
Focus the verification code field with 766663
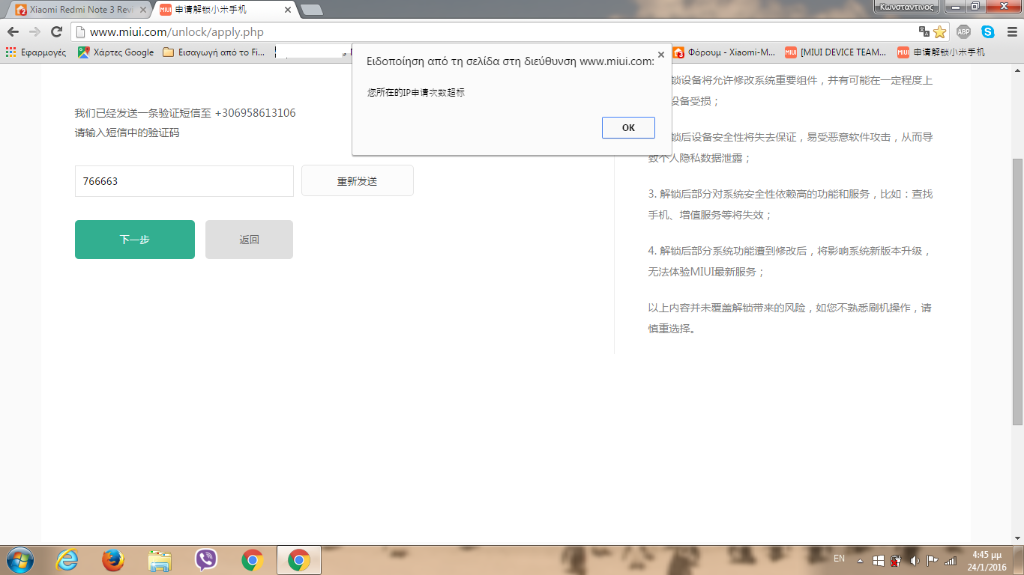184,181
